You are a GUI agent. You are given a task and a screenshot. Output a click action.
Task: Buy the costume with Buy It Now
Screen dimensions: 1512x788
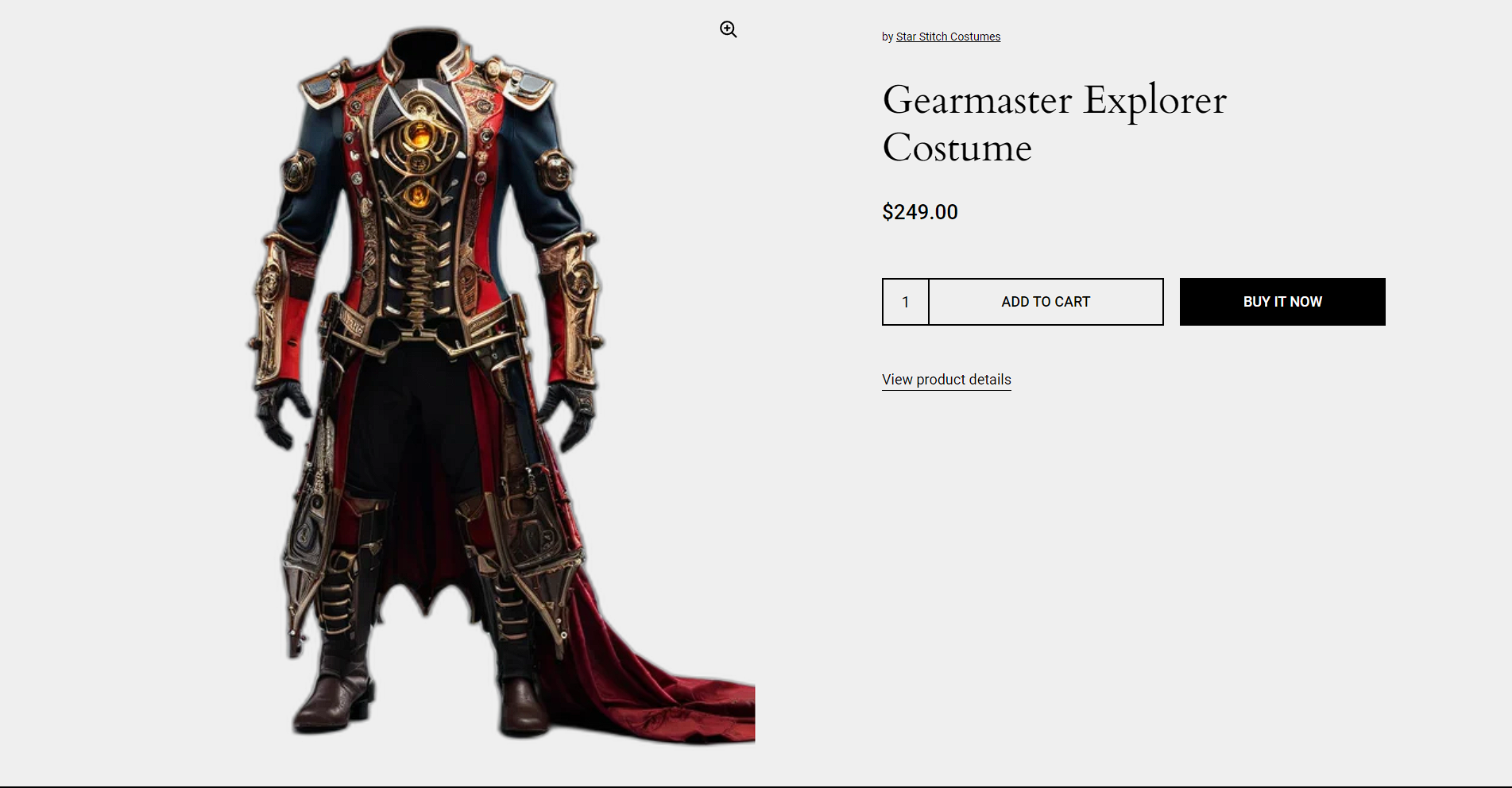(1282, 302)
